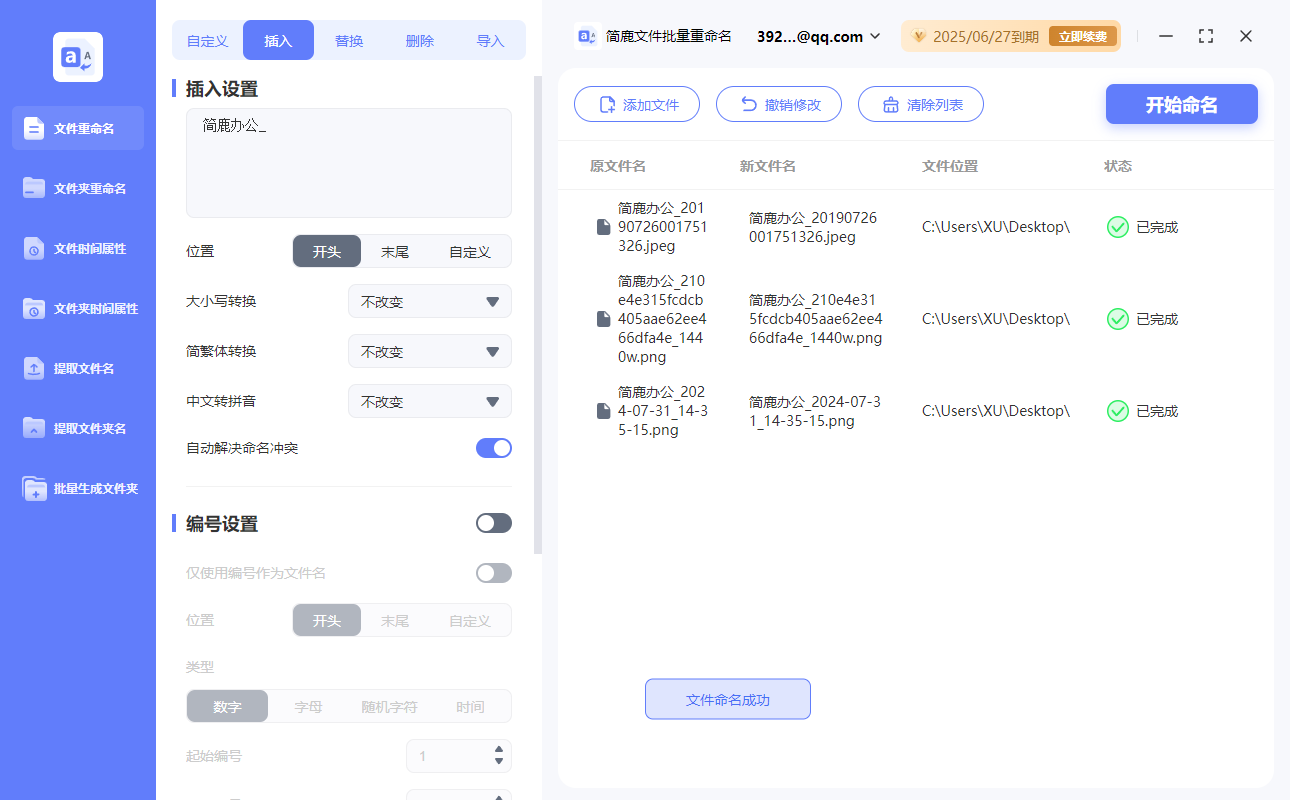This screenshot has width=1290, height=800.
Task: Toggle 仅使用编号作为文件名
Action: (493, 572)
